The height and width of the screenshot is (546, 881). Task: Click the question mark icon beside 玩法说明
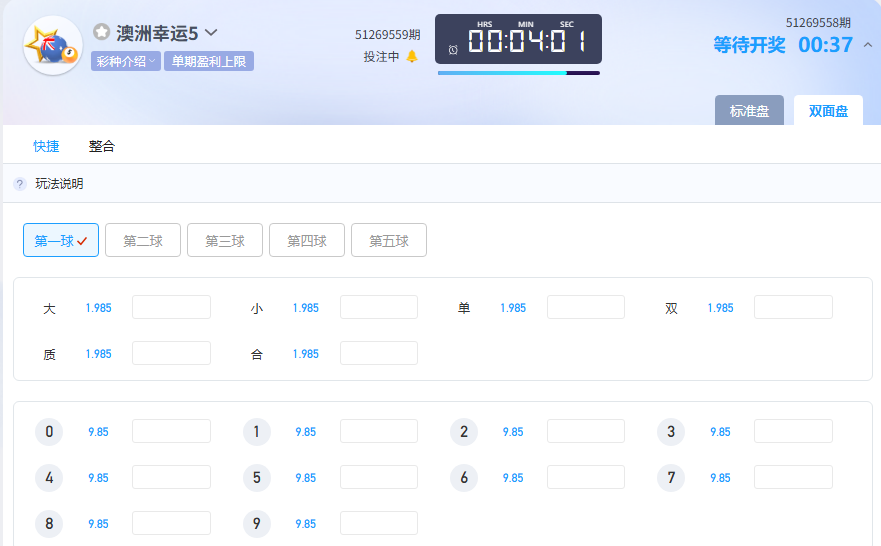(19, 184)
